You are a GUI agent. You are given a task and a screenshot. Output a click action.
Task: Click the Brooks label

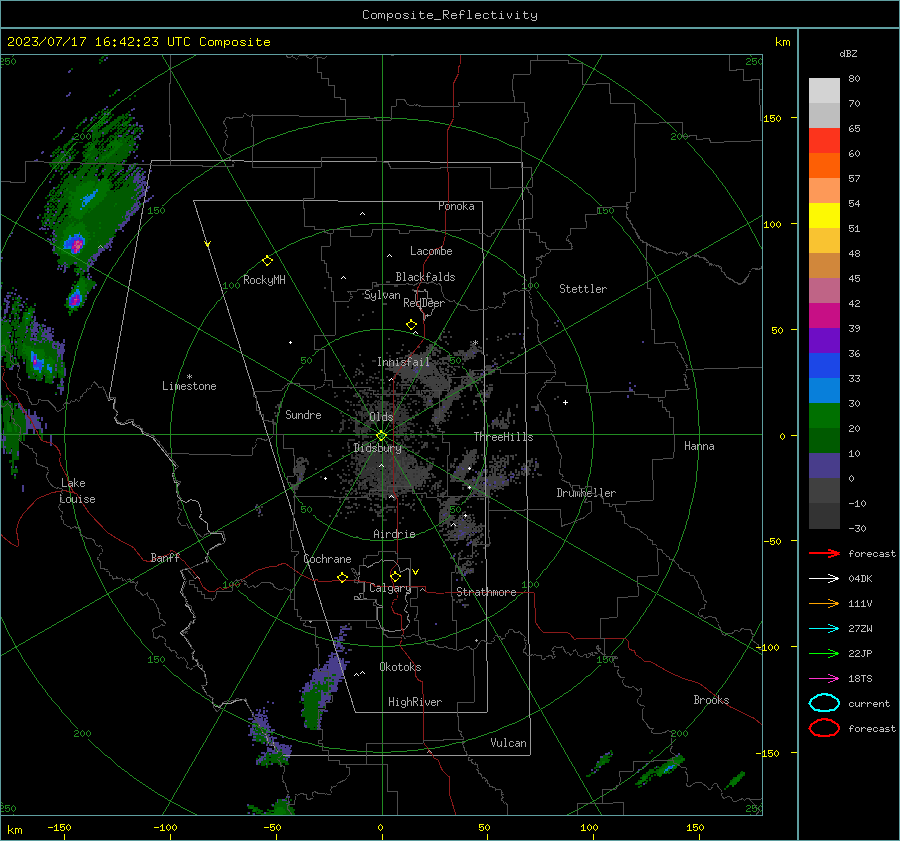(x=711, y=700)
